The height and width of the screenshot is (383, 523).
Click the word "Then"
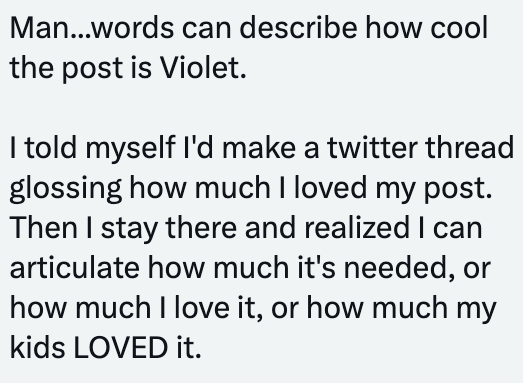[x=44, y=228]
